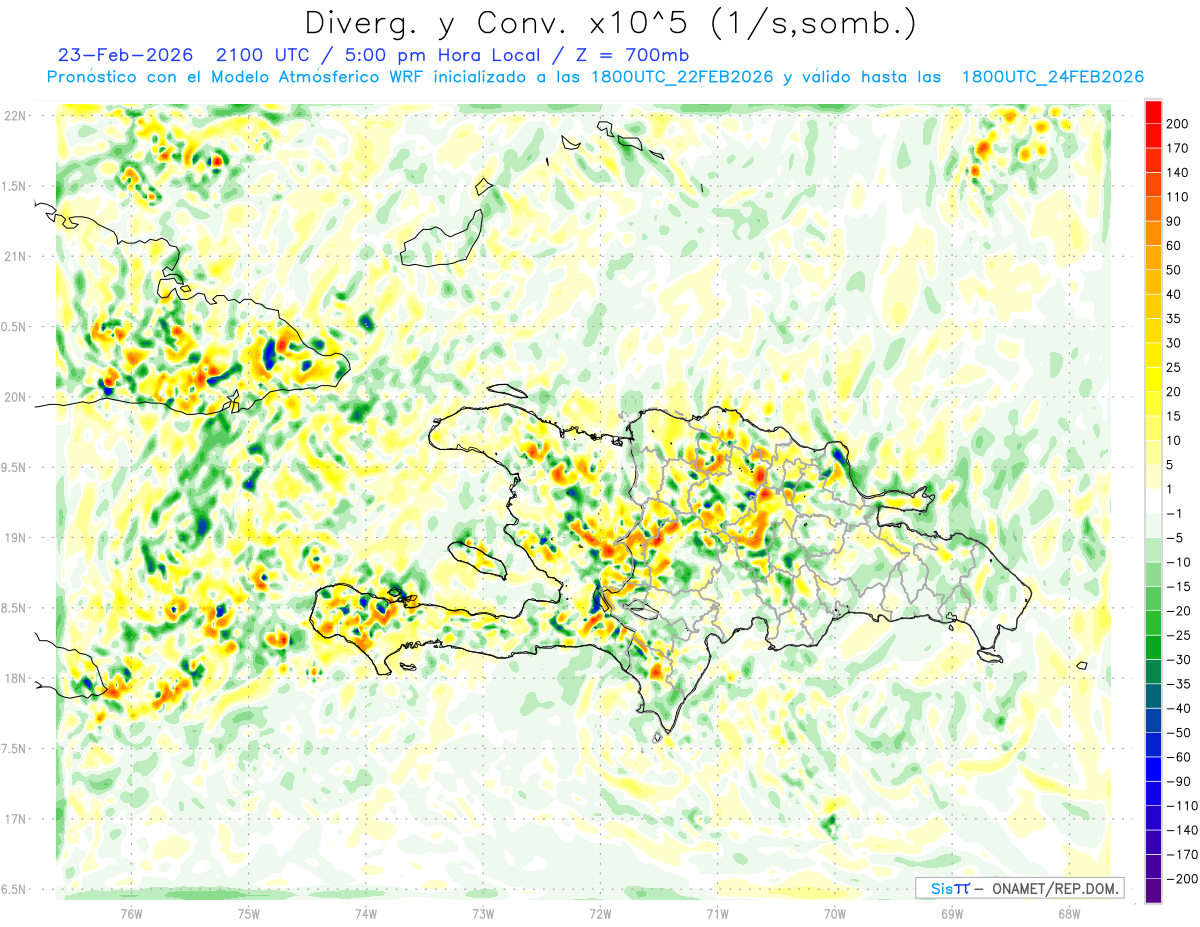Click the latitude axis label "20N"
This screenshot has width=1200, height=927.
click(x=14, y=397)
